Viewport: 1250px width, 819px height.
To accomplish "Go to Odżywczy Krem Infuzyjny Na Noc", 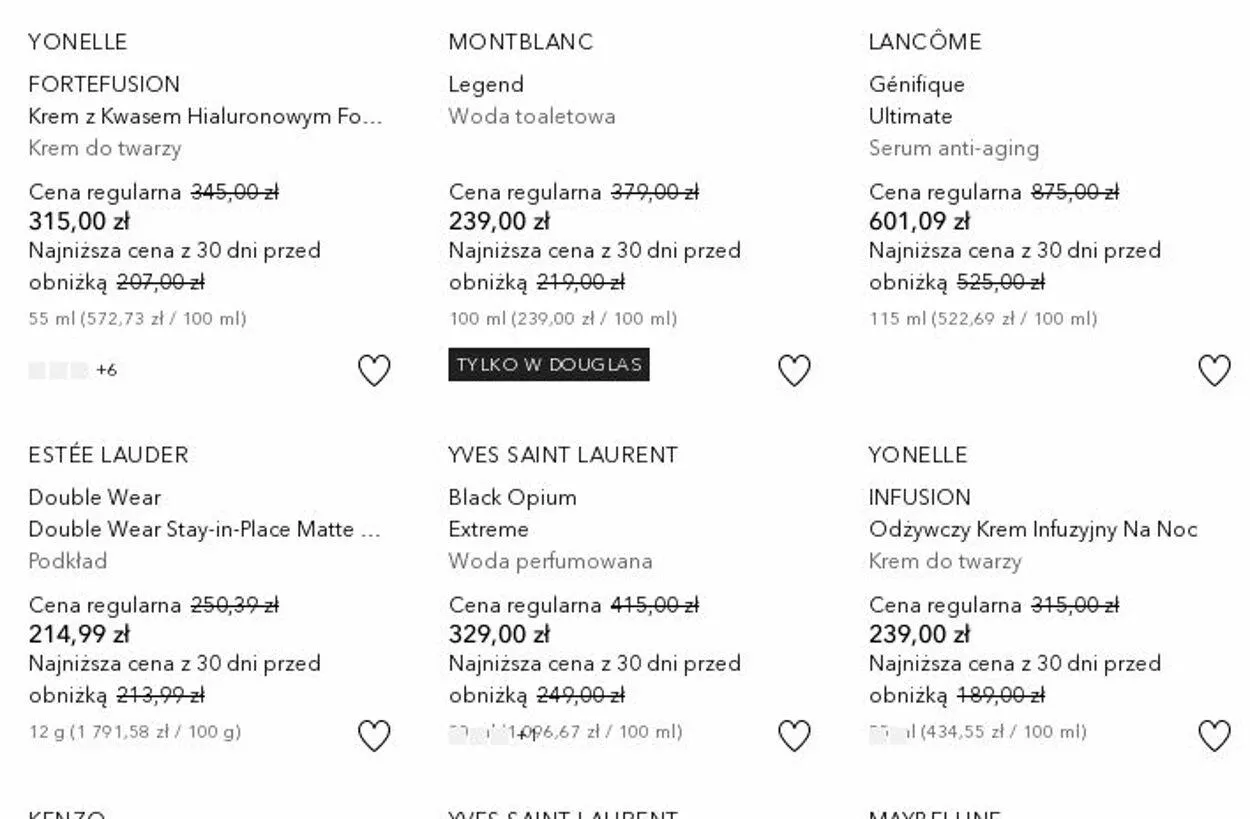I will [1032, 529].
